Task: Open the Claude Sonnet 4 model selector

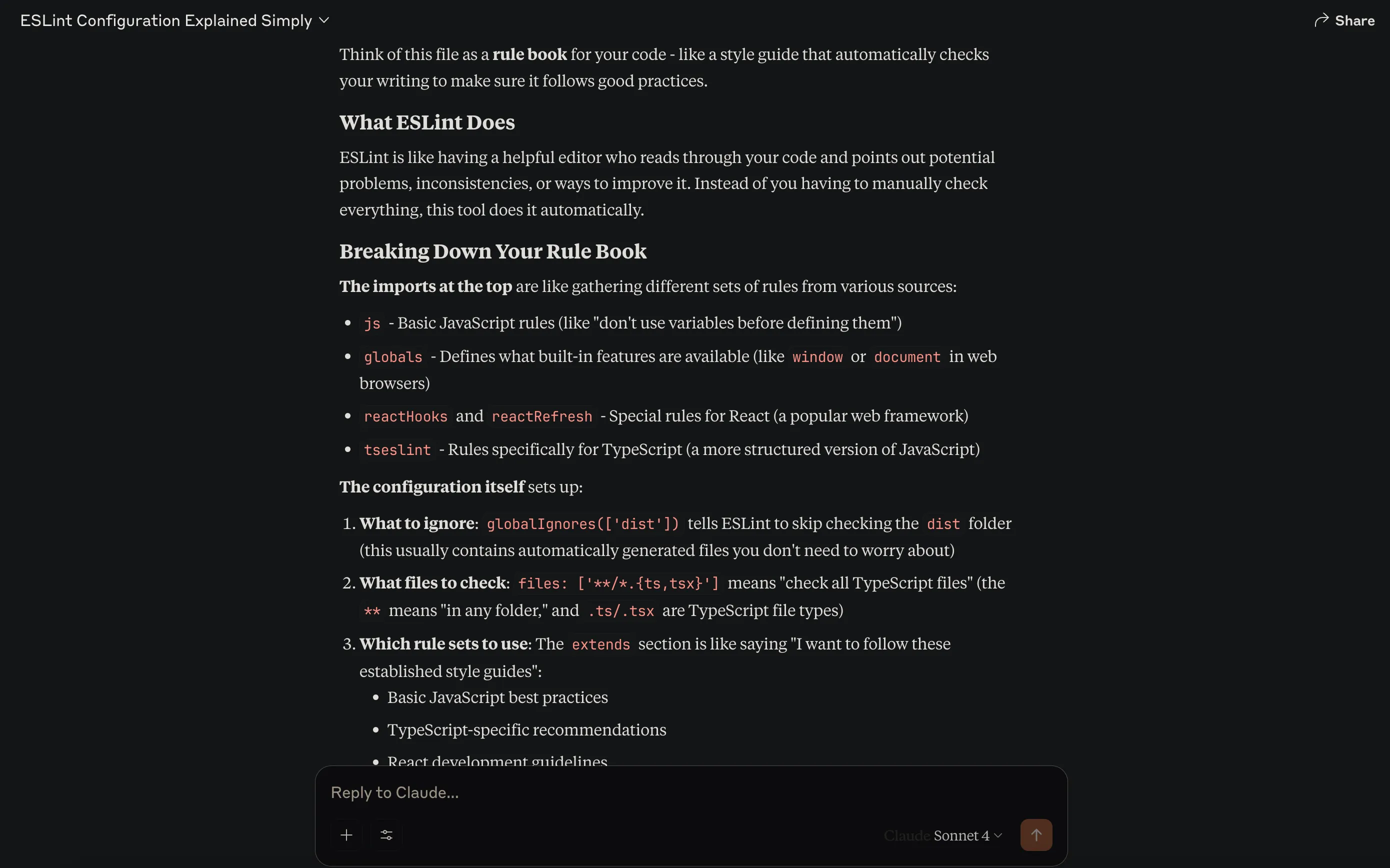Action: coord(941,835)
